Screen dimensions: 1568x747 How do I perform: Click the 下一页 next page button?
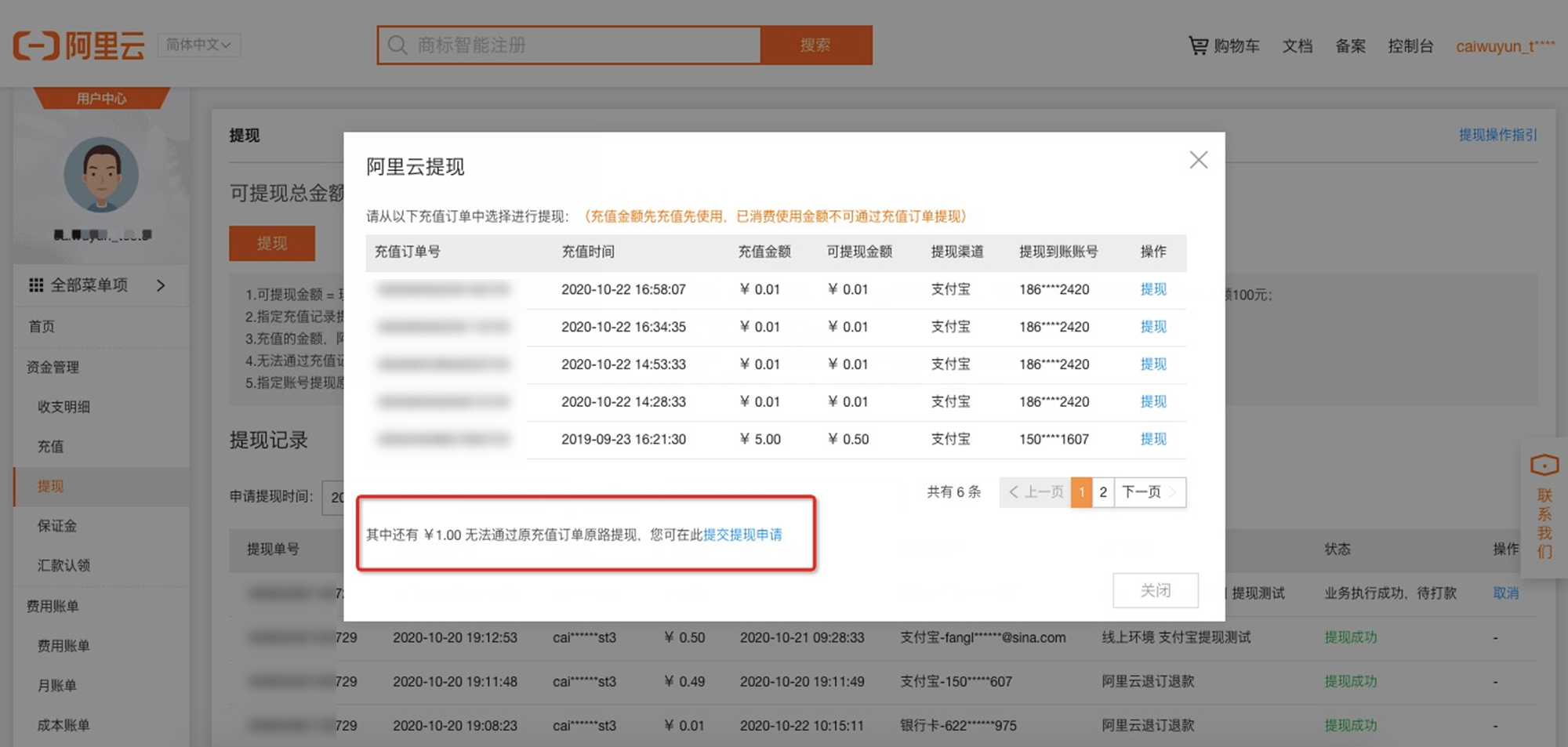point(1149,492)
